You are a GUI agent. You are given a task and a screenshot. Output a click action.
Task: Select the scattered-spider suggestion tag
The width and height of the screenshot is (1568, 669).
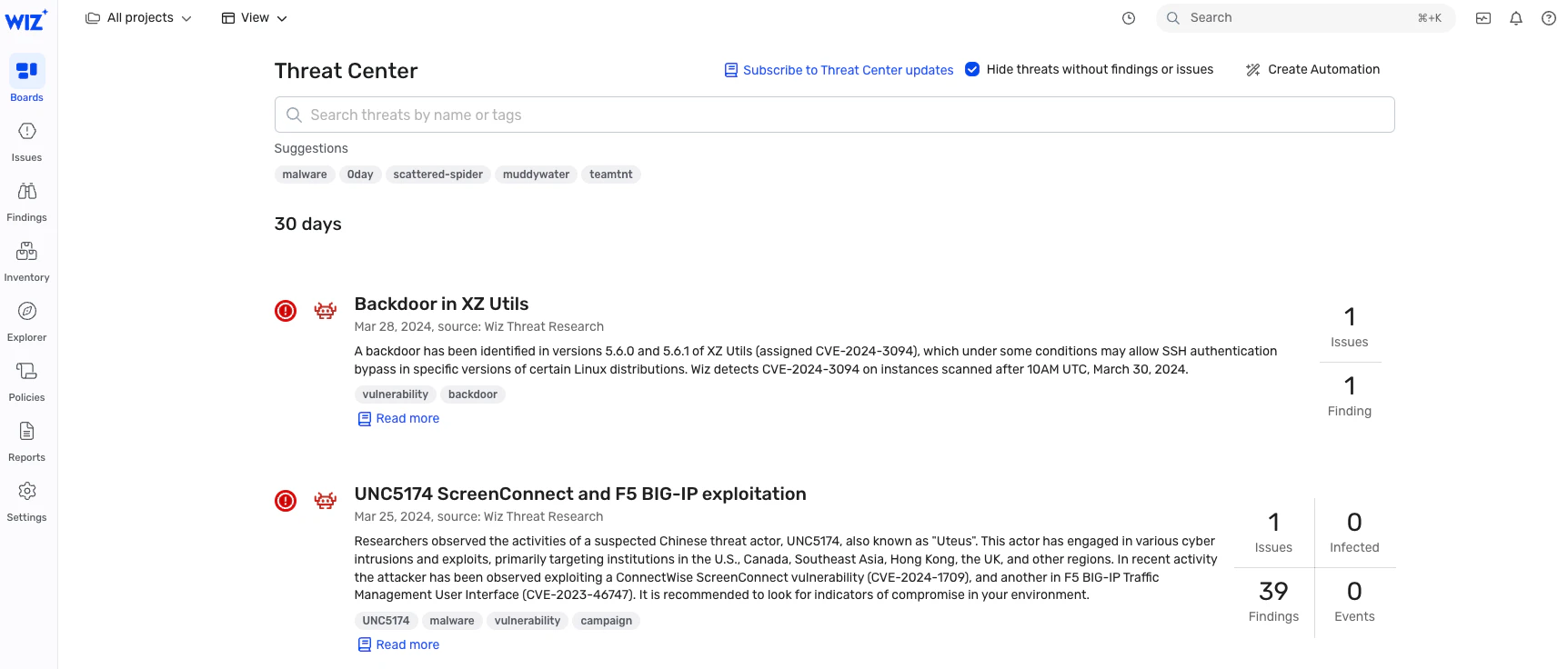click(437, 175)
